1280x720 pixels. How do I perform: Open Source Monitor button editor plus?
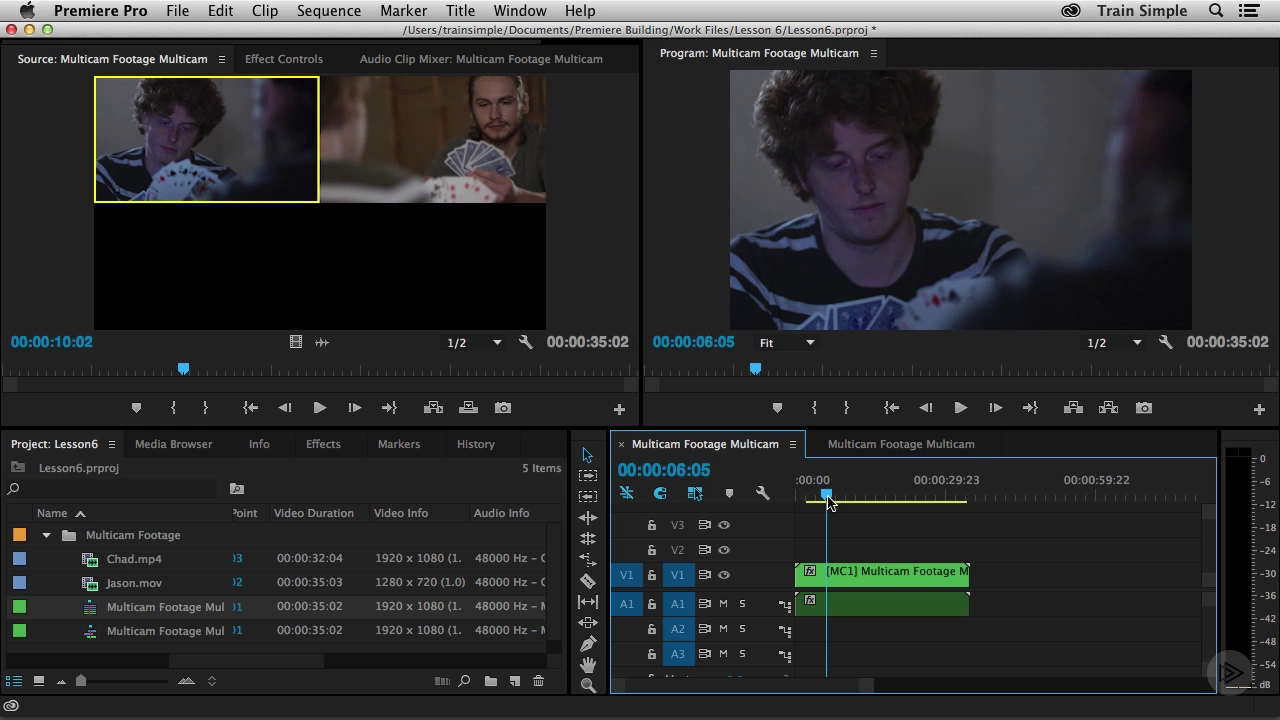coord(619,409)
